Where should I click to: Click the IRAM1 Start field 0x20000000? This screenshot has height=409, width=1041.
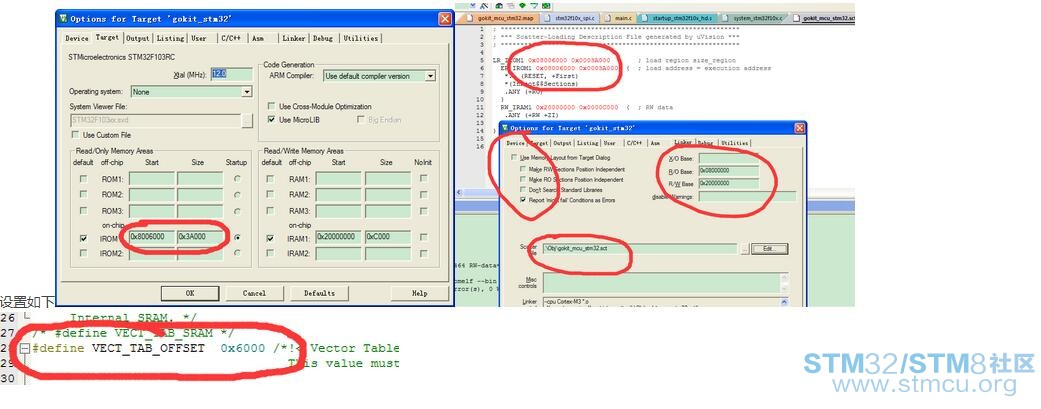[x=339, y=237]
